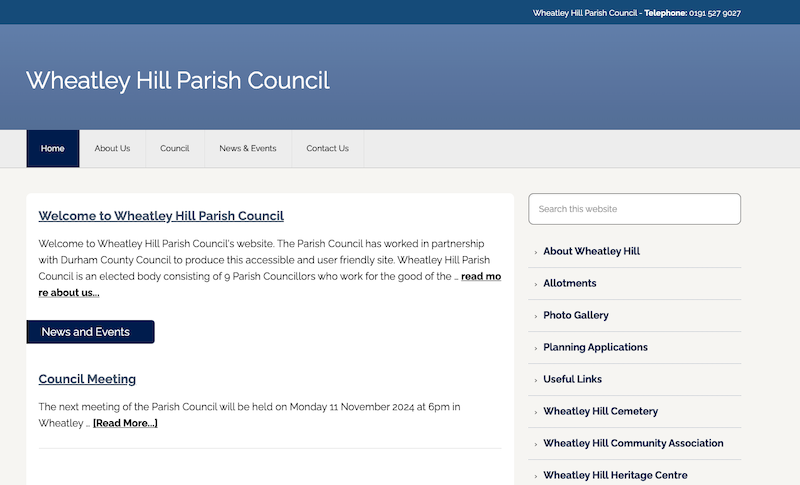Screen dimensions: 800x485
Task: Open About Wheatley Hill sidebar link
Action: [x=591, y=251]
